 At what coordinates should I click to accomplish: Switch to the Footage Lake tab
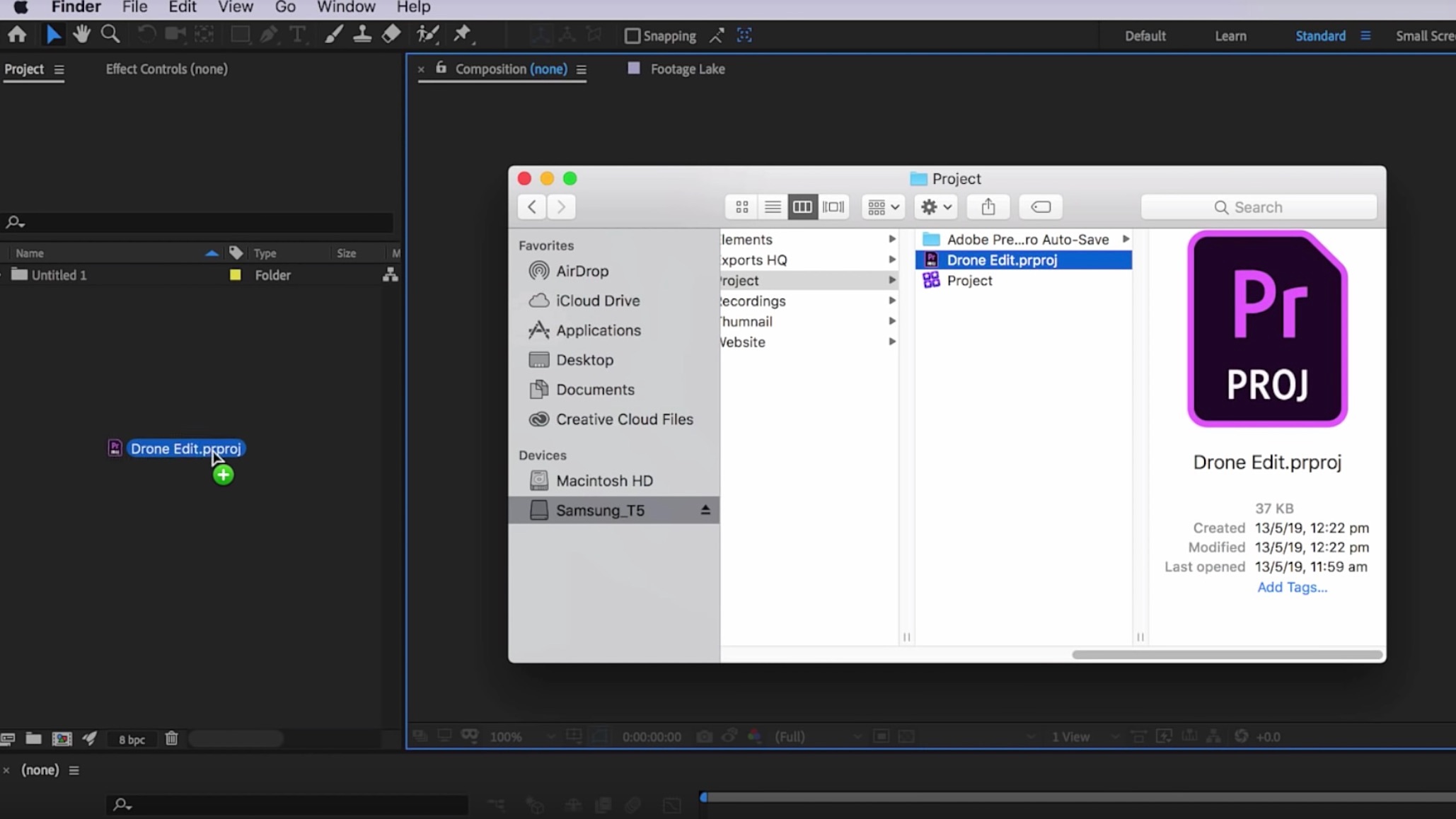coord(687,69)
